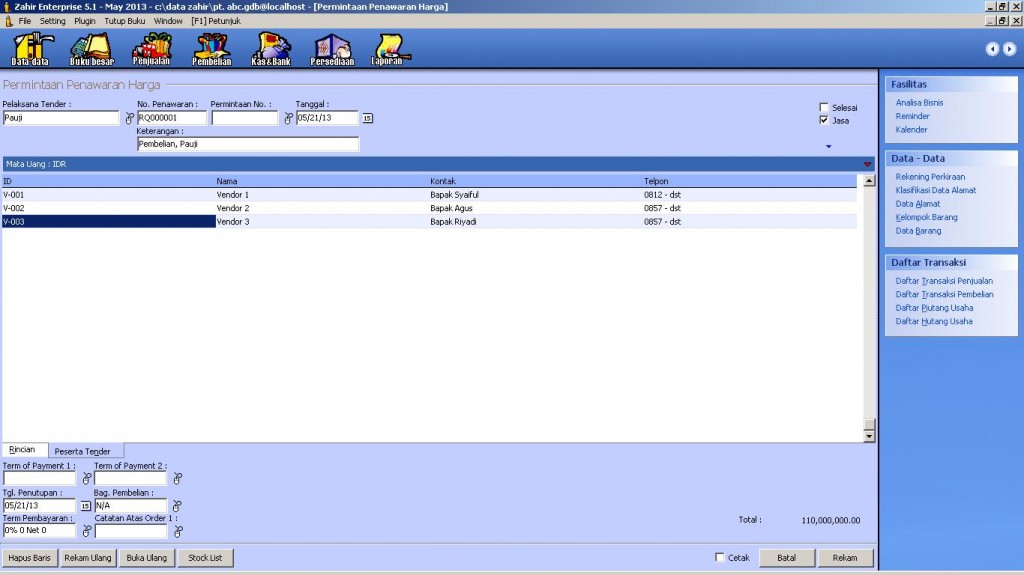
Task: Open the Persediaan module icon
Action: [x=332, y=48]
